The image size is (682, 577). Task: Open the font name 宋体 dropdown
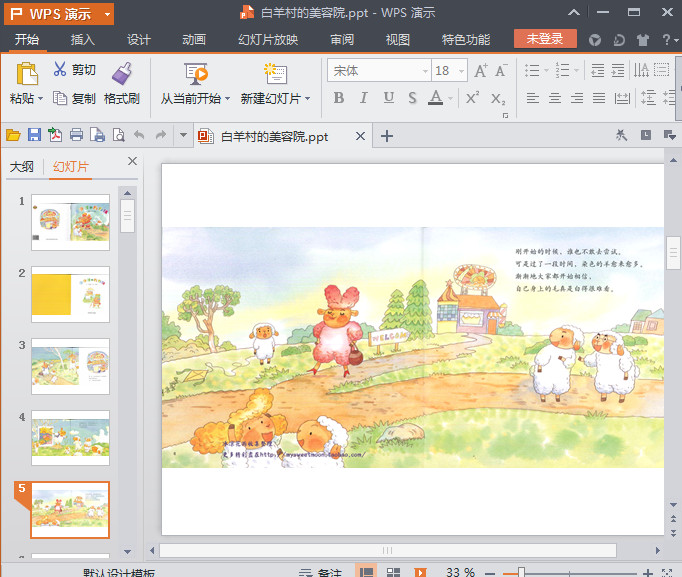coord(423,70)
